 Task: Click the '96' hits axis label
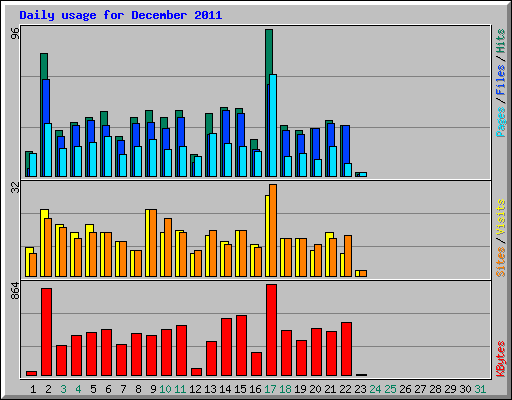[15, 33]
